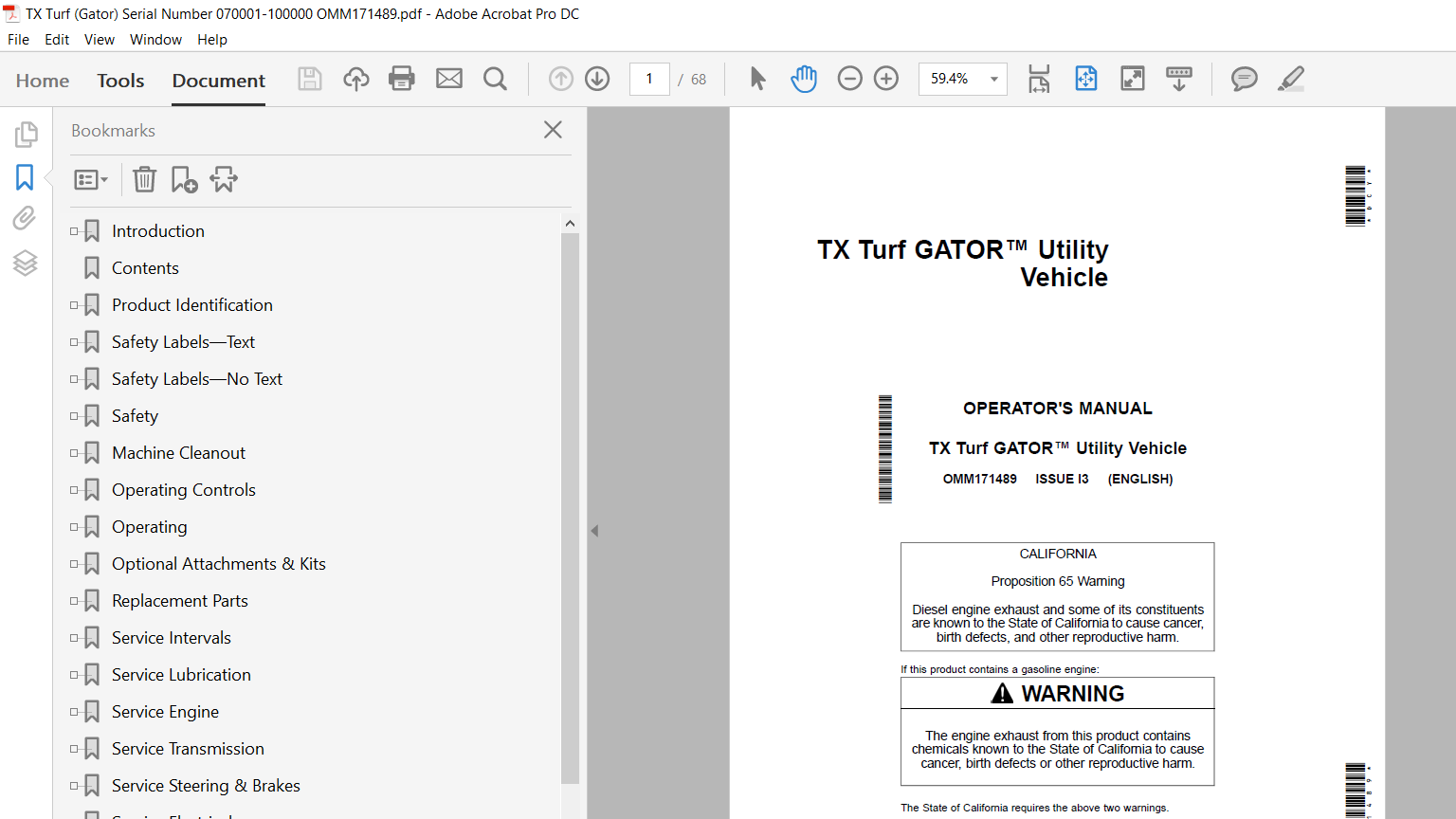The height and width of the screenshot is (819, 1456).
Task: Click bookmarks scrollbar up arrow
Action: click(570, 224)
